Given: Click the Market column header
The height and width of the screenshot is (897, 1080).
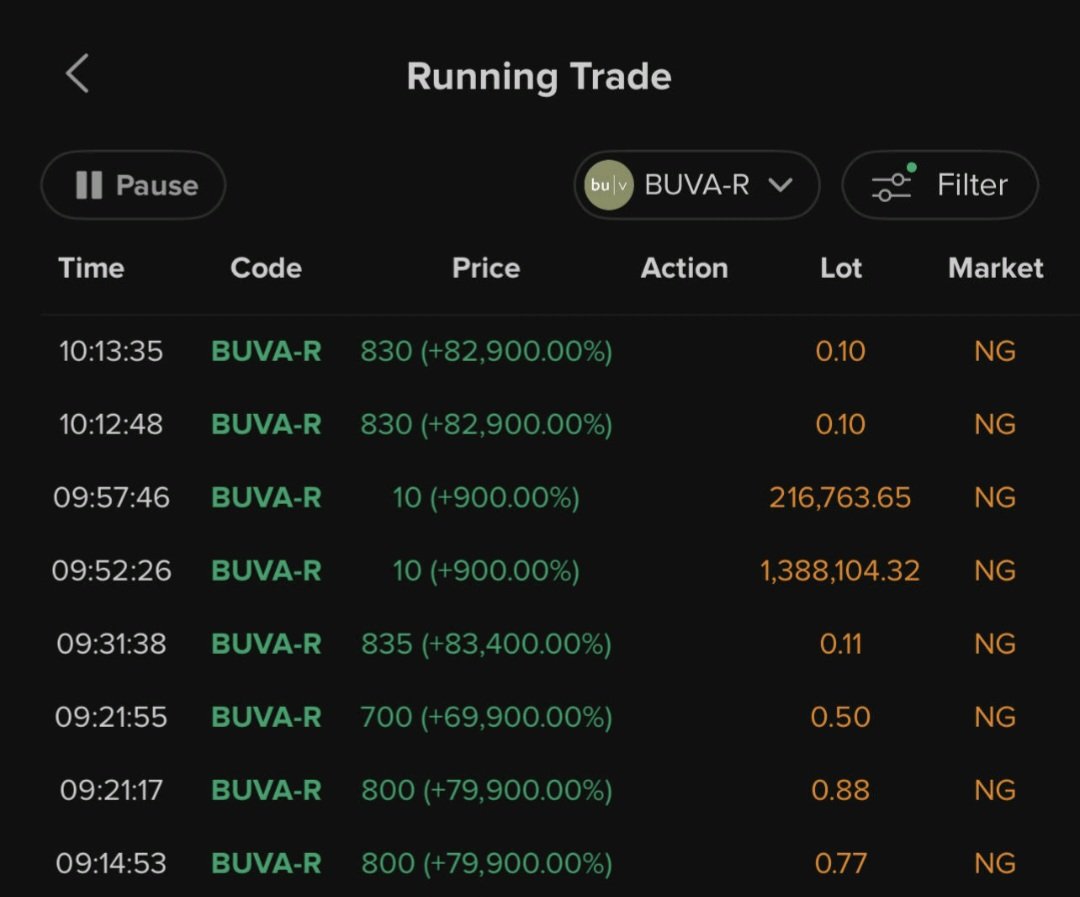Looking at the screenshot, I should tap(995, 268).
